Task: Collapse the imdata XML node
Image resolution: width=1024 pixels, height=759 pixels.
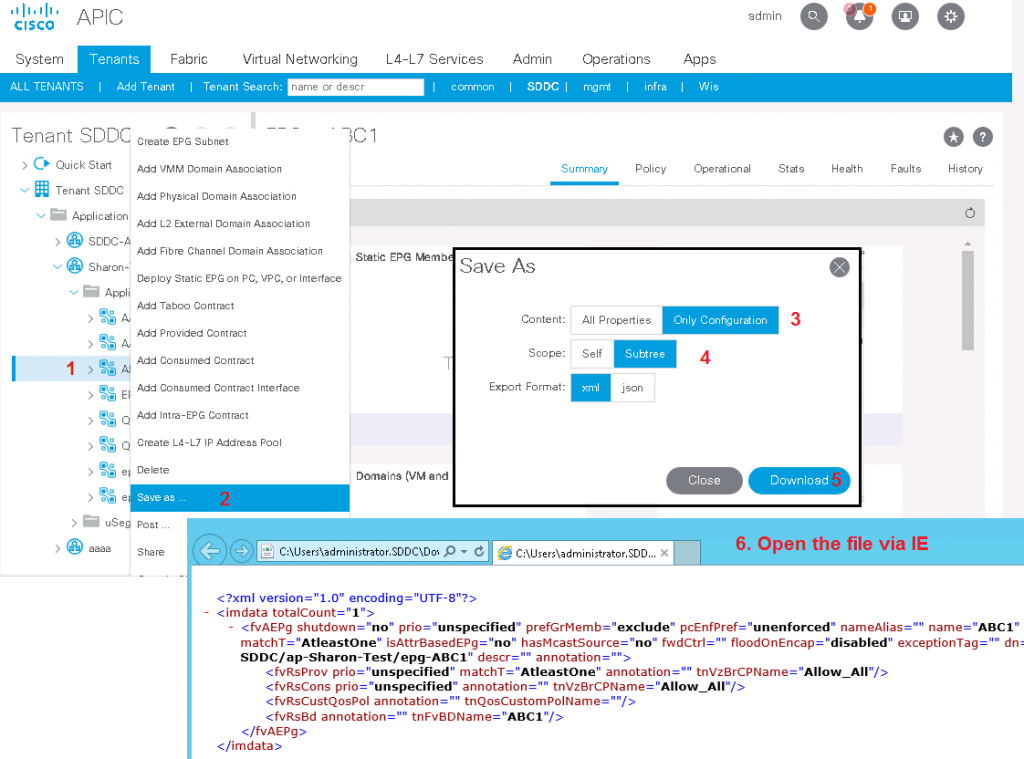Action: pyautogui.click(x=206, y=613)
